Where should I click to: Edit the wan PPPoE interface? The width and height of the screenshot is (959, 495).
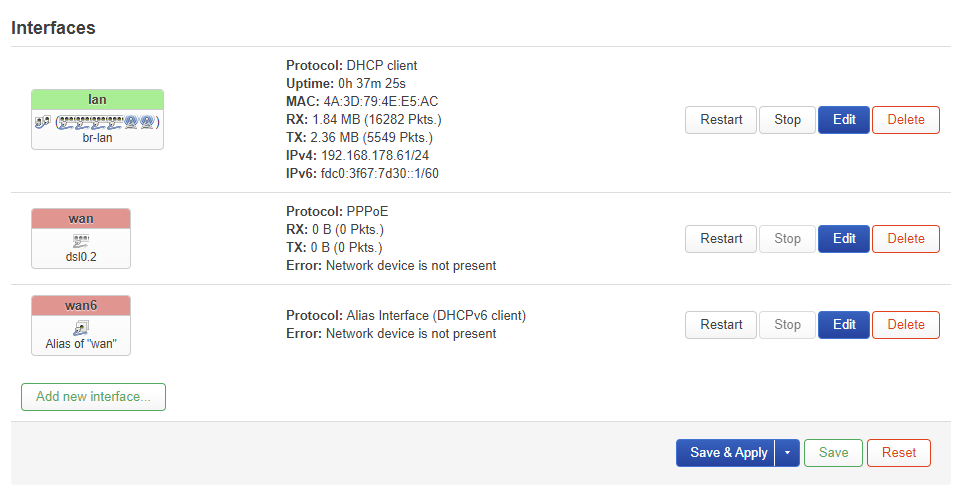[x=844, y=239]
